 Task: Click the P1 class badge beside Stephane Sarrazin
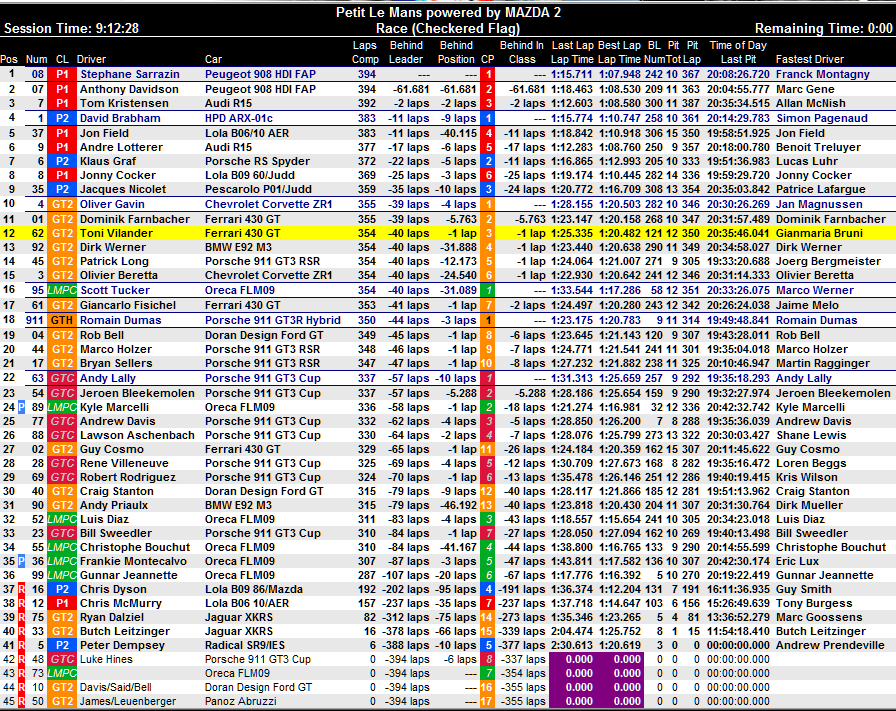[62, 74]
